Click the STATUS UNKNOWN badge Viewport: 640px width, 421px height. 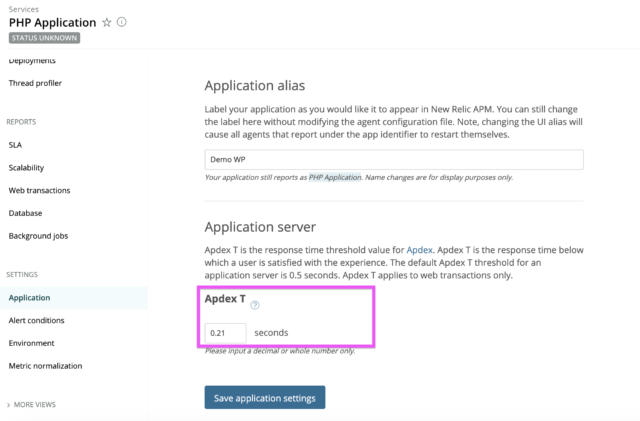44,39
